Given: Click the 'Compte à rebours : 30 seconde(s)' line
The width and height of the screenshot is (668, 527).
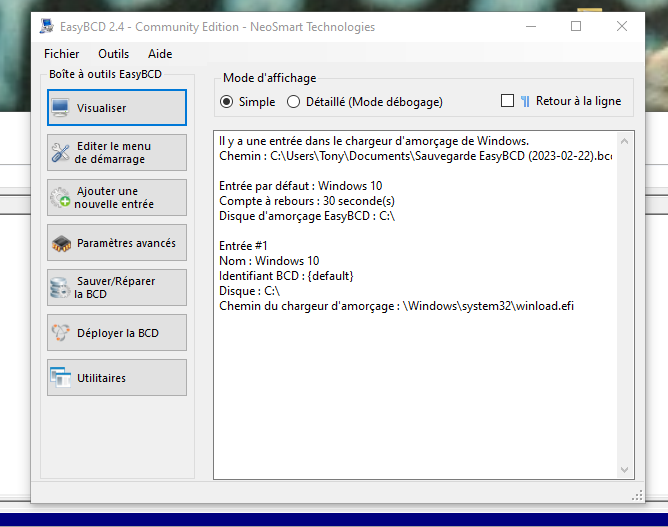Looking at the screenshot, I should coord(307,201).
